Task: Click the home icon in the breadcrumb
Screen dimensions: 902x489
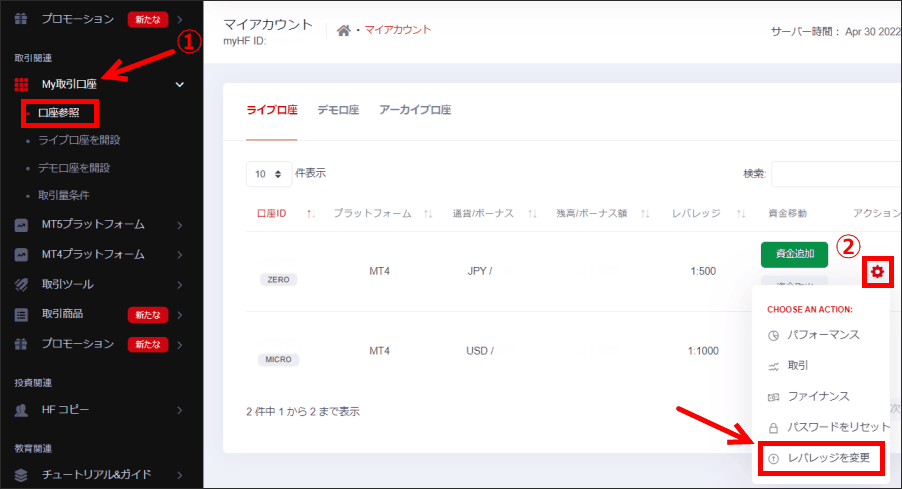Action: 343,30
